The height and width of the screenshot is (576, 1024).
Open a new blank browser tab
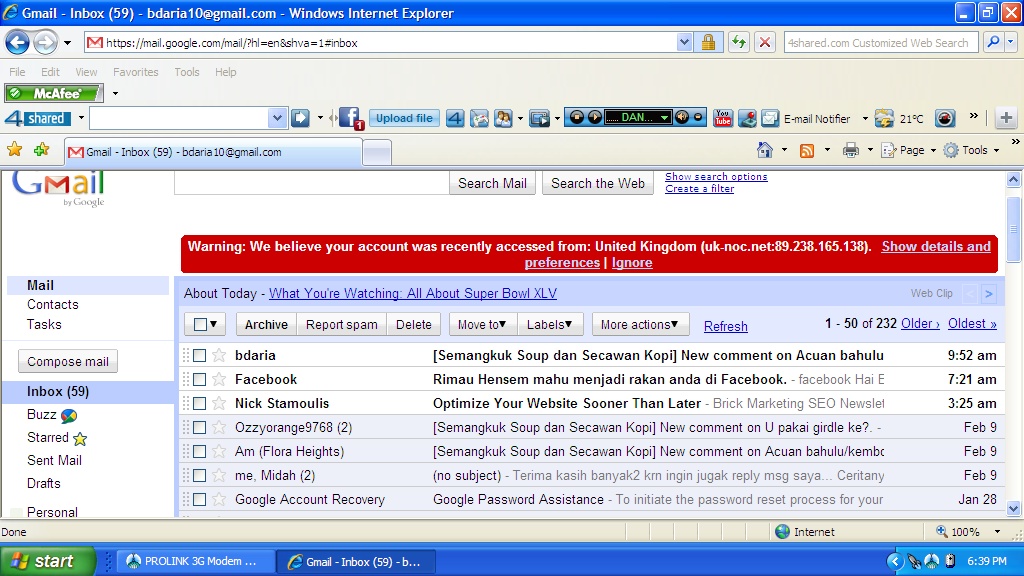377,153
